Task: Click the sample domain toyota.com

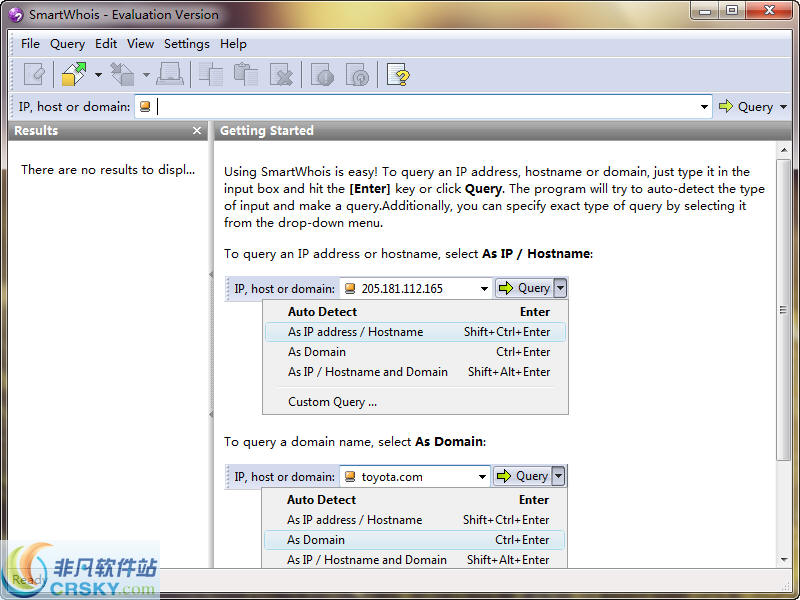Action: pos(392,477)
